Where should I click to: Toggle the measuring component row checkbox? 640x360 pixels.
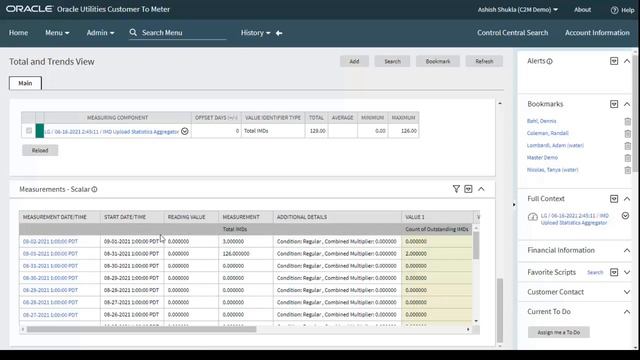coord(29,131)
